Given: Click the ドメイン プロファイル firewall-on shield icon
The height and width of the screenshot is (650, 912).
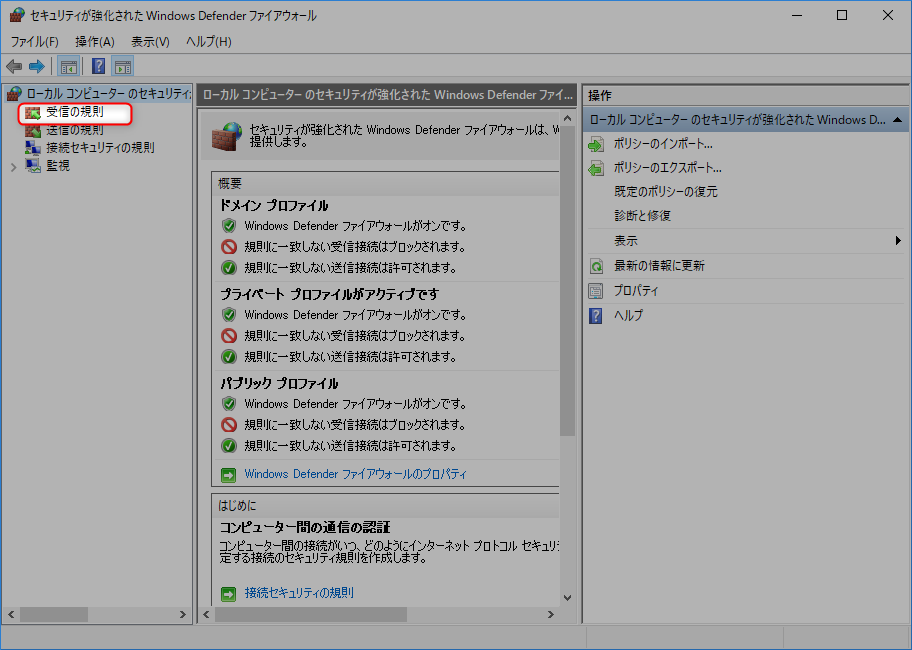Looking at the screenshot, I should pyautogui.click(x=229, y=226).
